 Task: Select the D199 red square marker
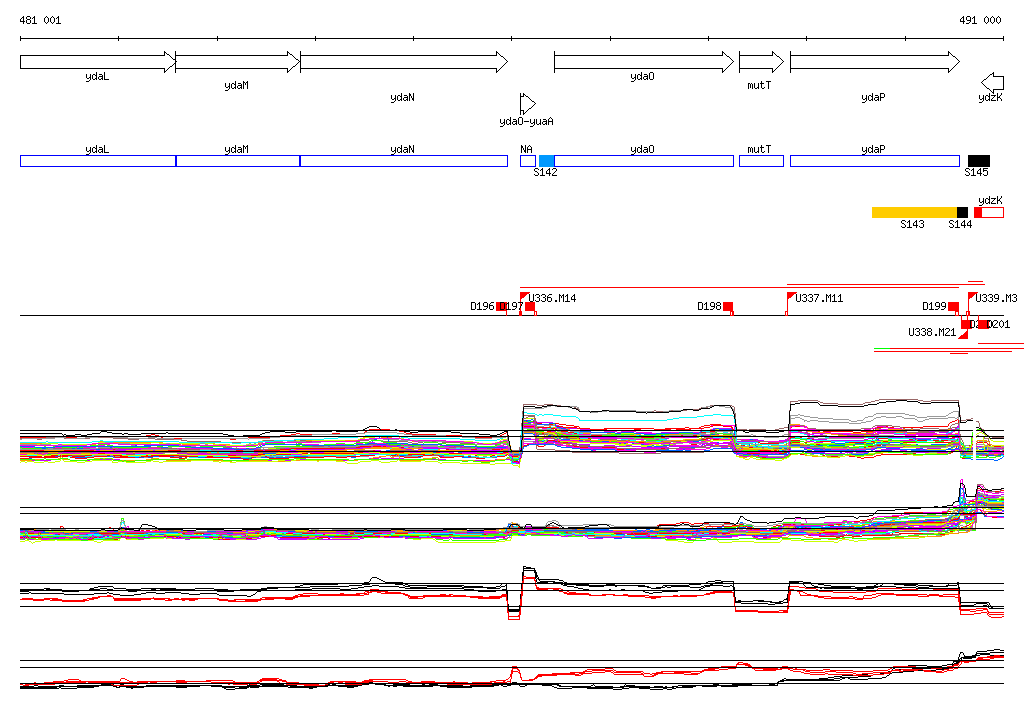(x=953, y=306)
